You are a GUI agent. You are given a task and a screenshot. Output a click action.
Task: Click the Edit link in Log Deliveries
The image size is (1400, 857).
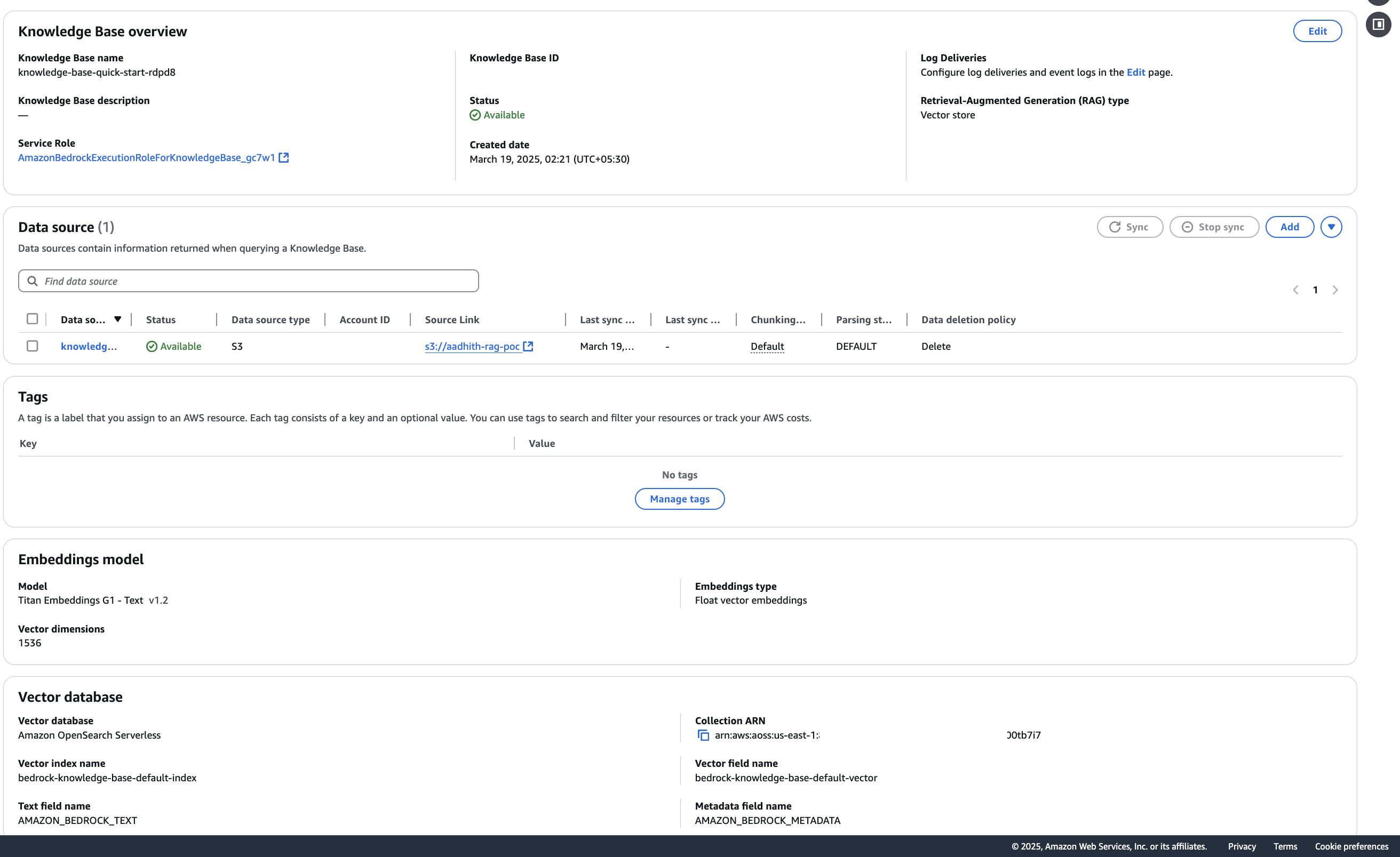[1135, 72]
